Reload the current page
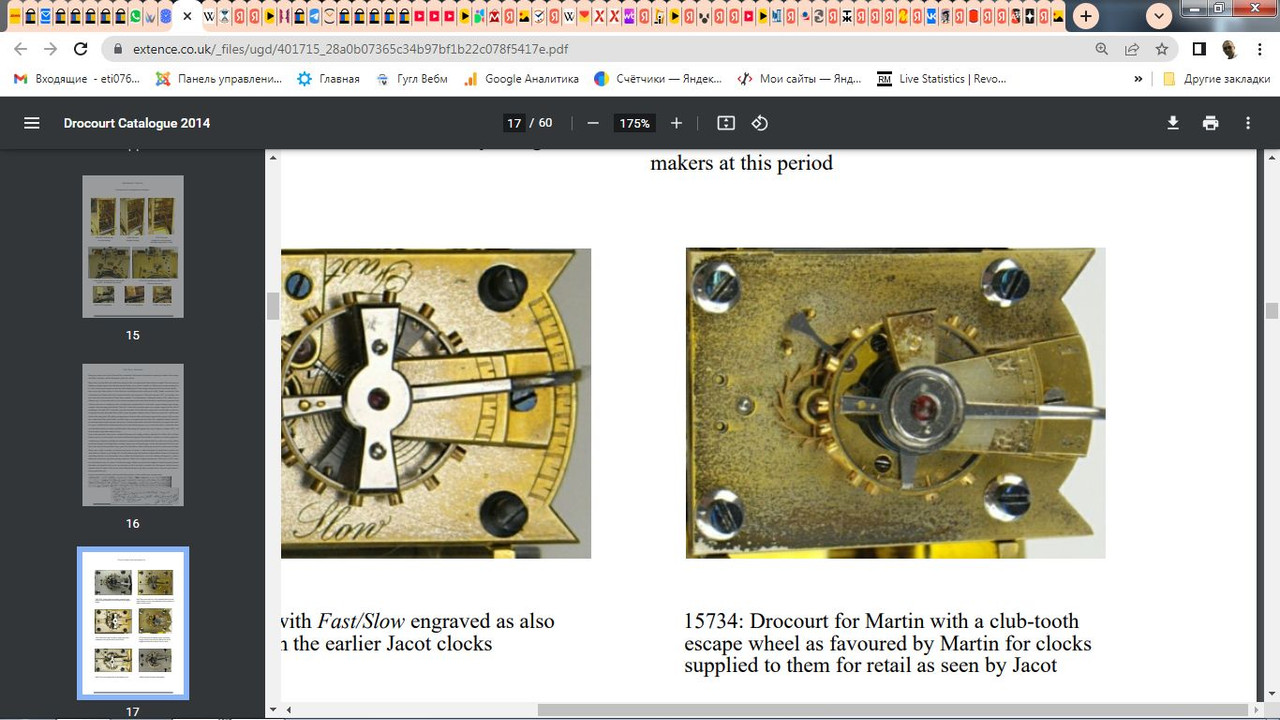The height and width of the screenshot is (720, 1280). 83,49
